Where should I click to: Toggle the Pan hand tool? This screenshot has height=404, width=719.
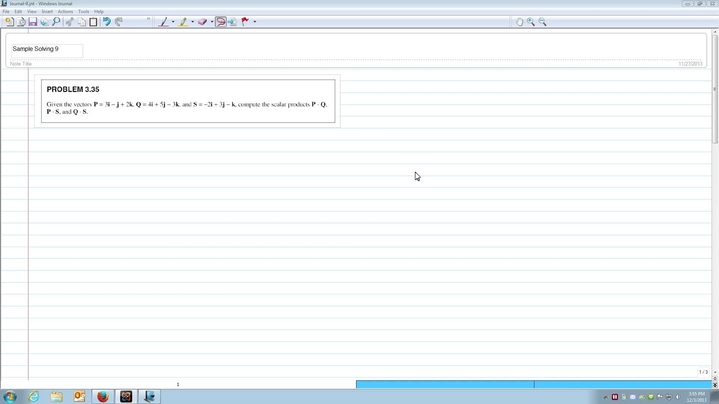click(519, 21)
